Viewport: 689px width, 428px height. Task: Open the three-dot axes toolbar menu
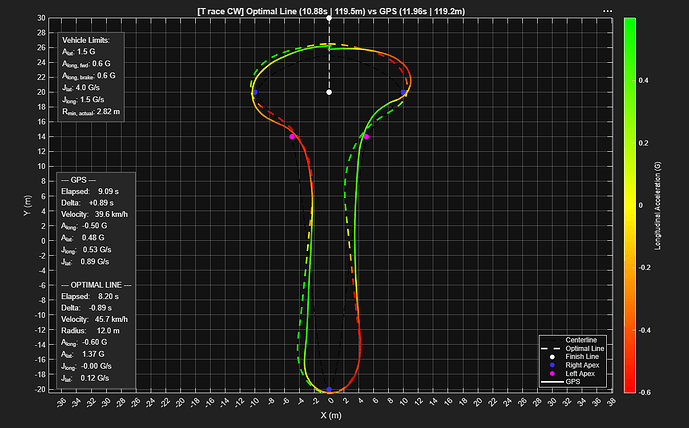(x=607, y=11)
